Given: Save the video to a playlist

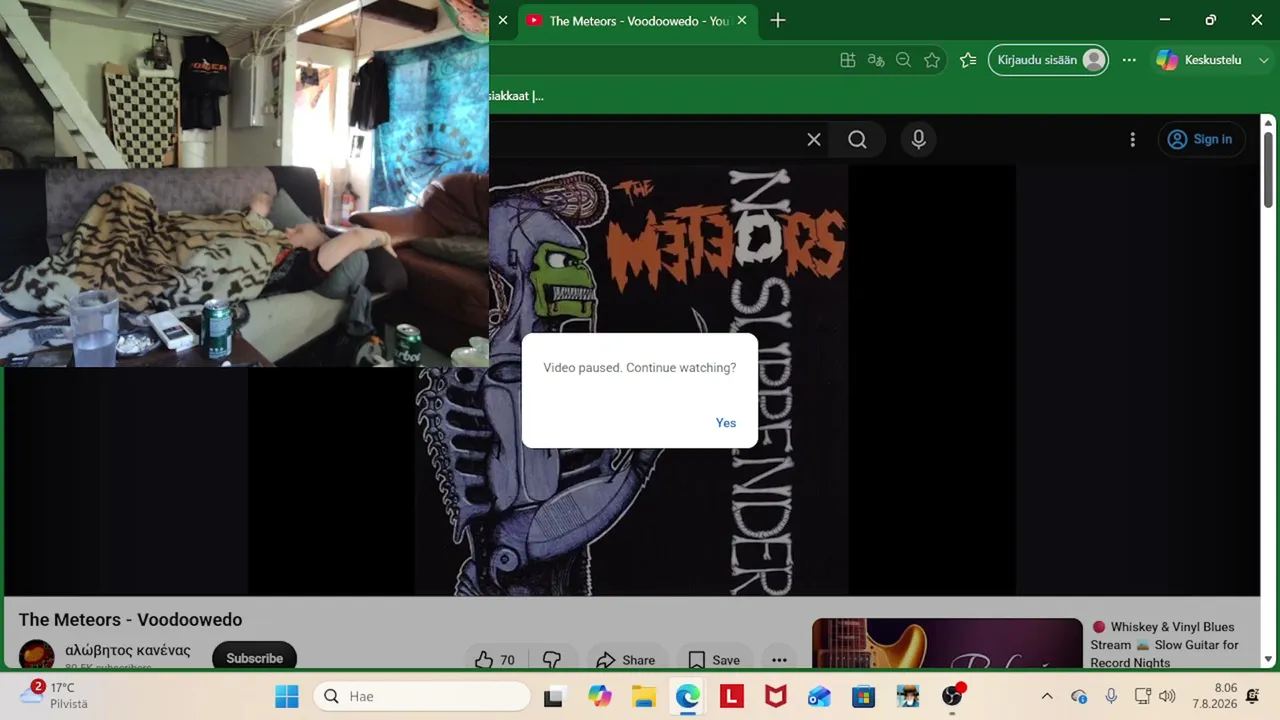Looking at the screenshot, I should [x=715, y=659].
